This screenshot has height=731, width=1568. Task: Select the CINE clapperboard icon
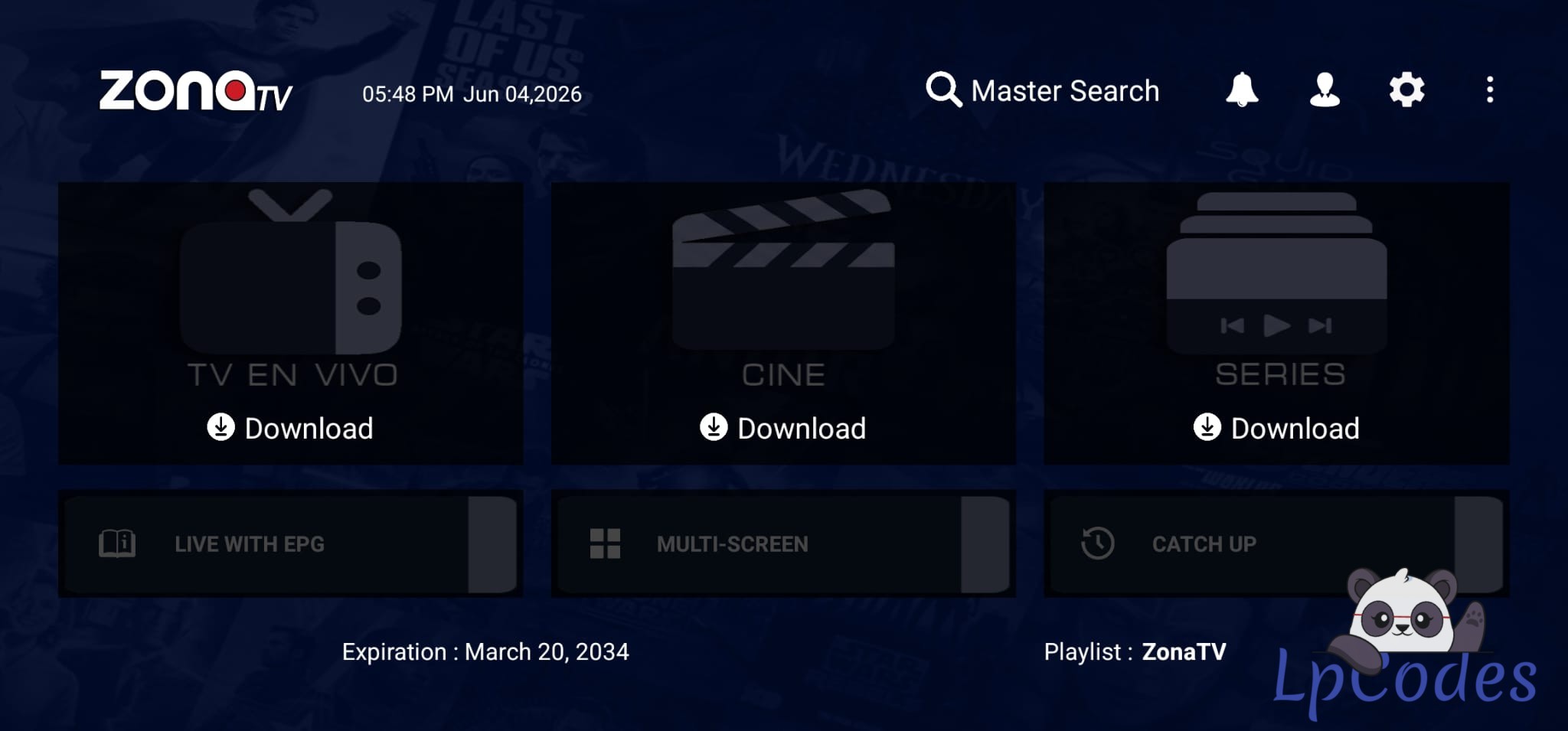click(783, 269)
